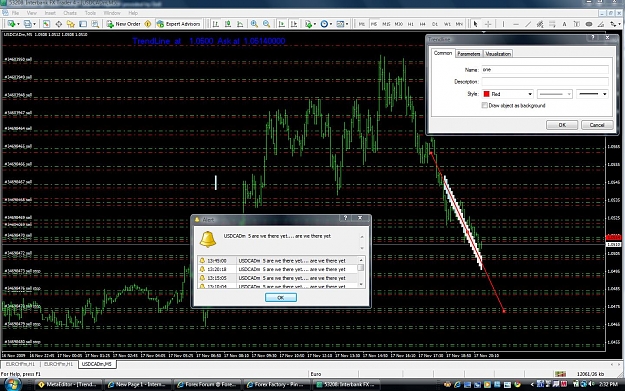Click Cancel in the Trendline dialog
Screen dimensions: 625x391
(597, 125)
